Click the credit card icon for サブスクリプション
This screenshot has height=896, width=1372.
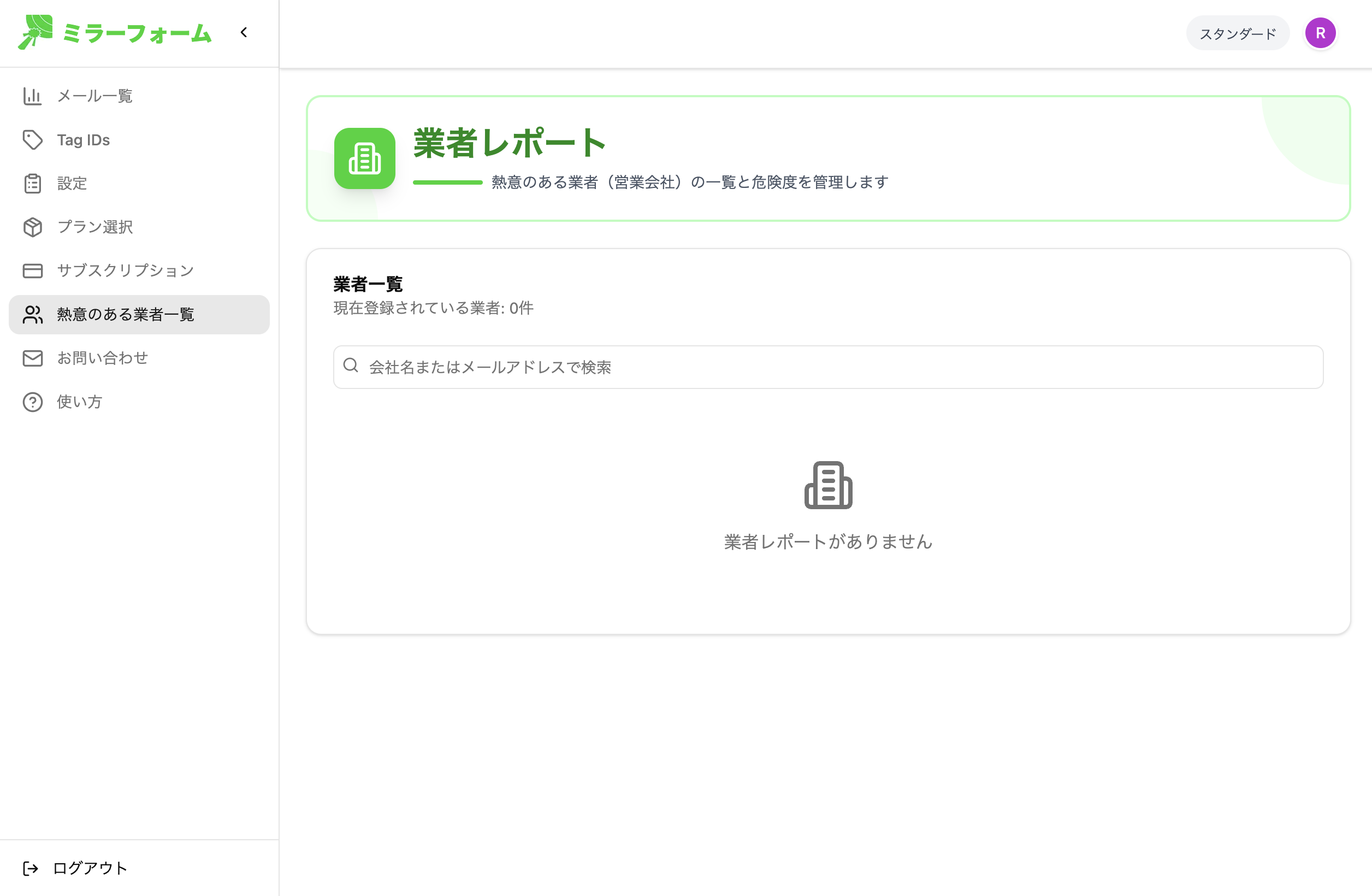32,270
